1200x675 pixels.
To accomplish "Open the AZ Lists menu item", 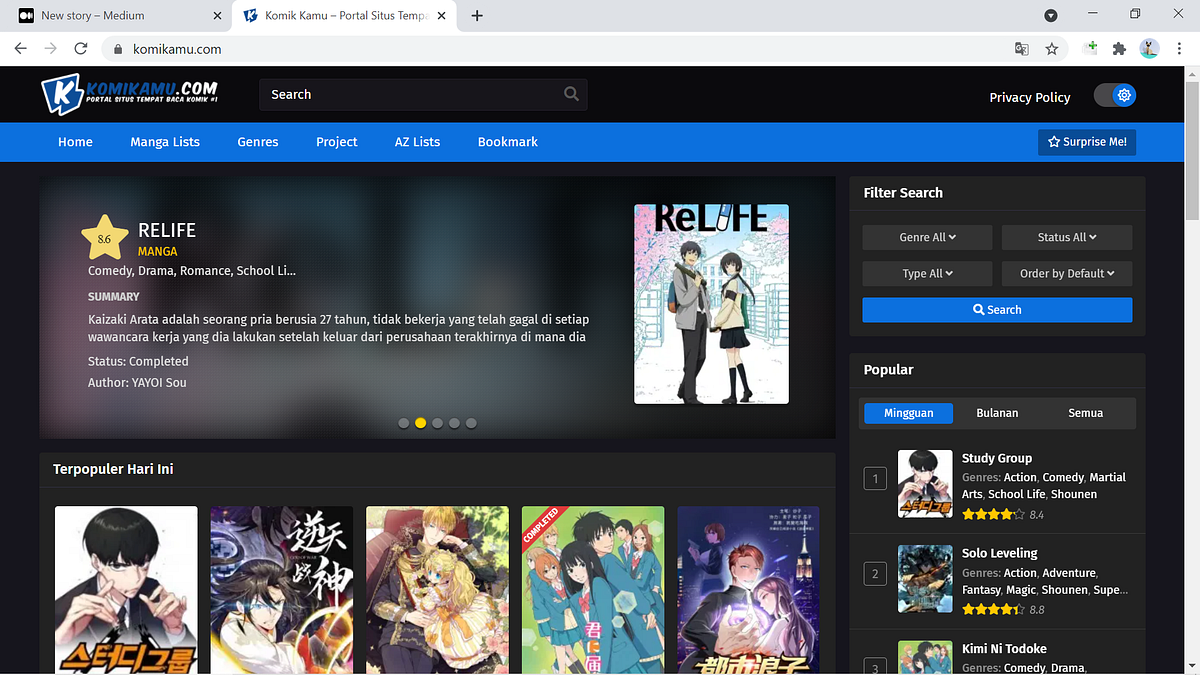I will [x=417, y=142].
